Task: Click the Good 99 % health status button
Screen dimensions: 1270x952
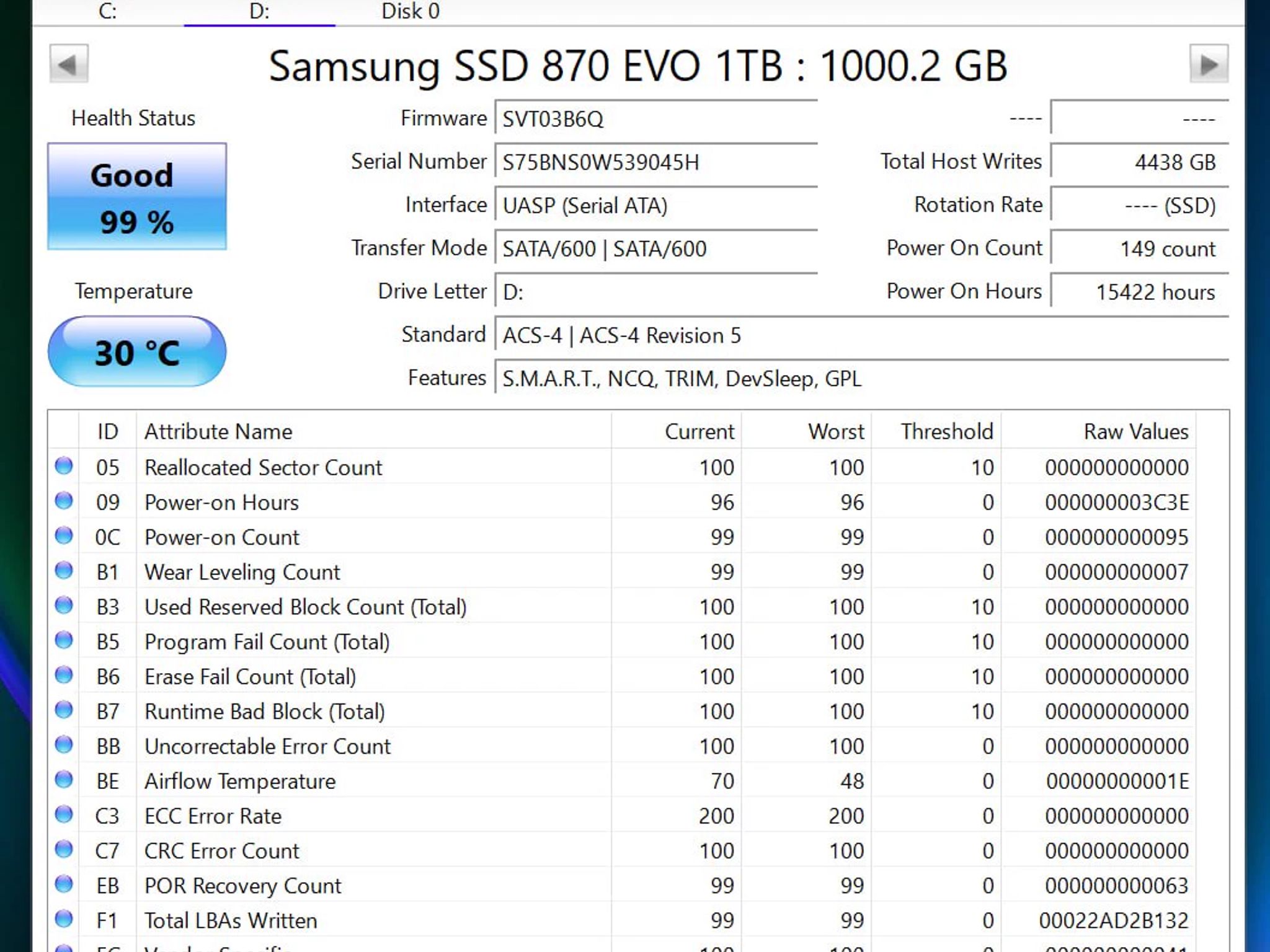Action: click(137, 196)
